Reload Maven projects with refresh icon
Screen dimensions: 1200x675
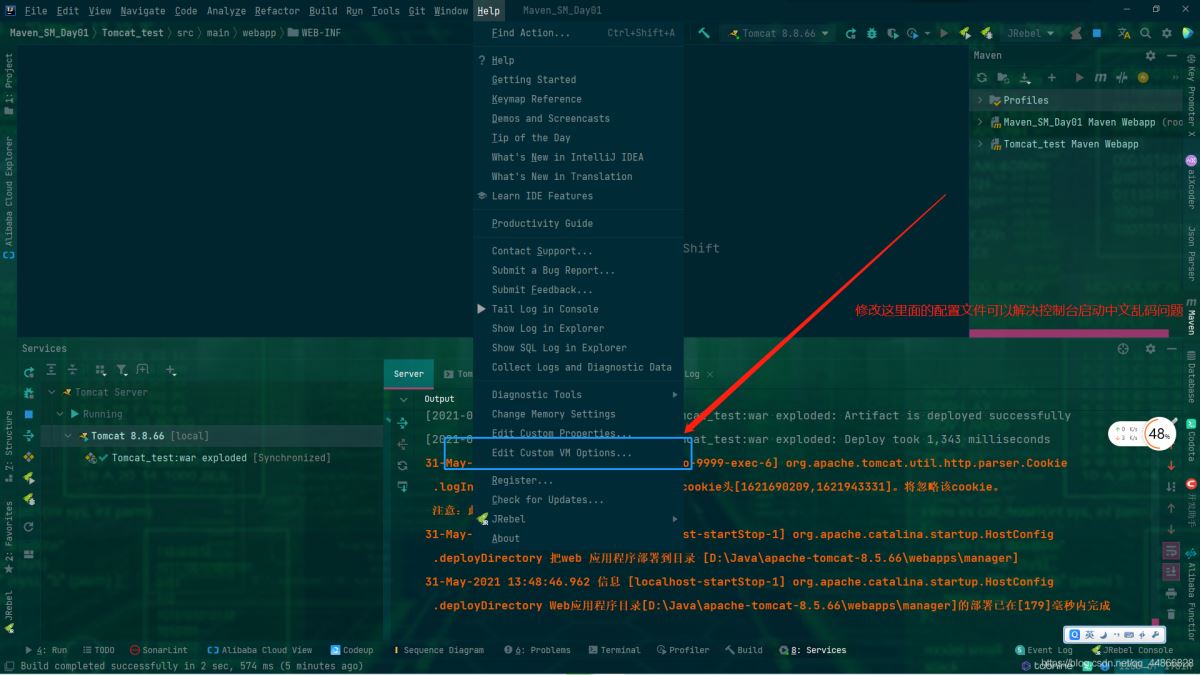point(982,78)
